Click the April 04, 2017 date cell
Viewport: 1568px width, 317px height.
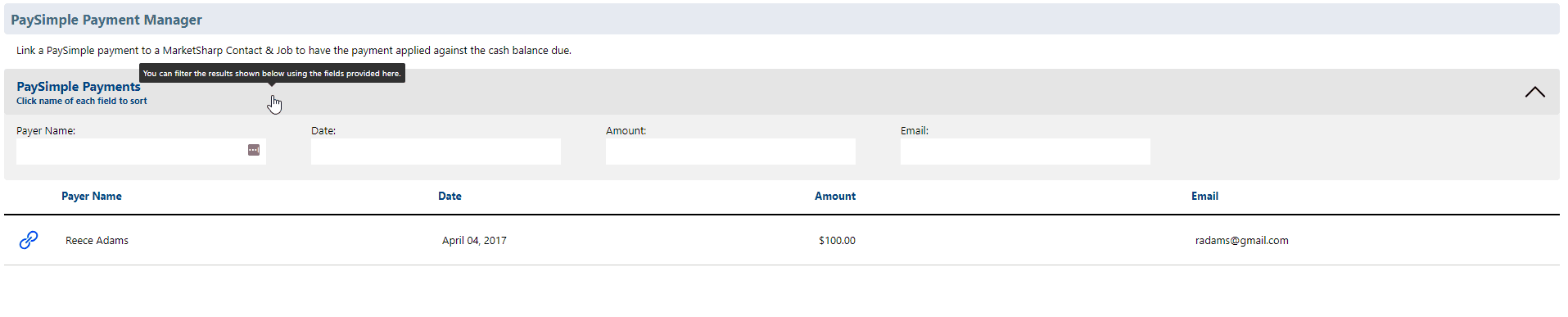tap(474, 241)
